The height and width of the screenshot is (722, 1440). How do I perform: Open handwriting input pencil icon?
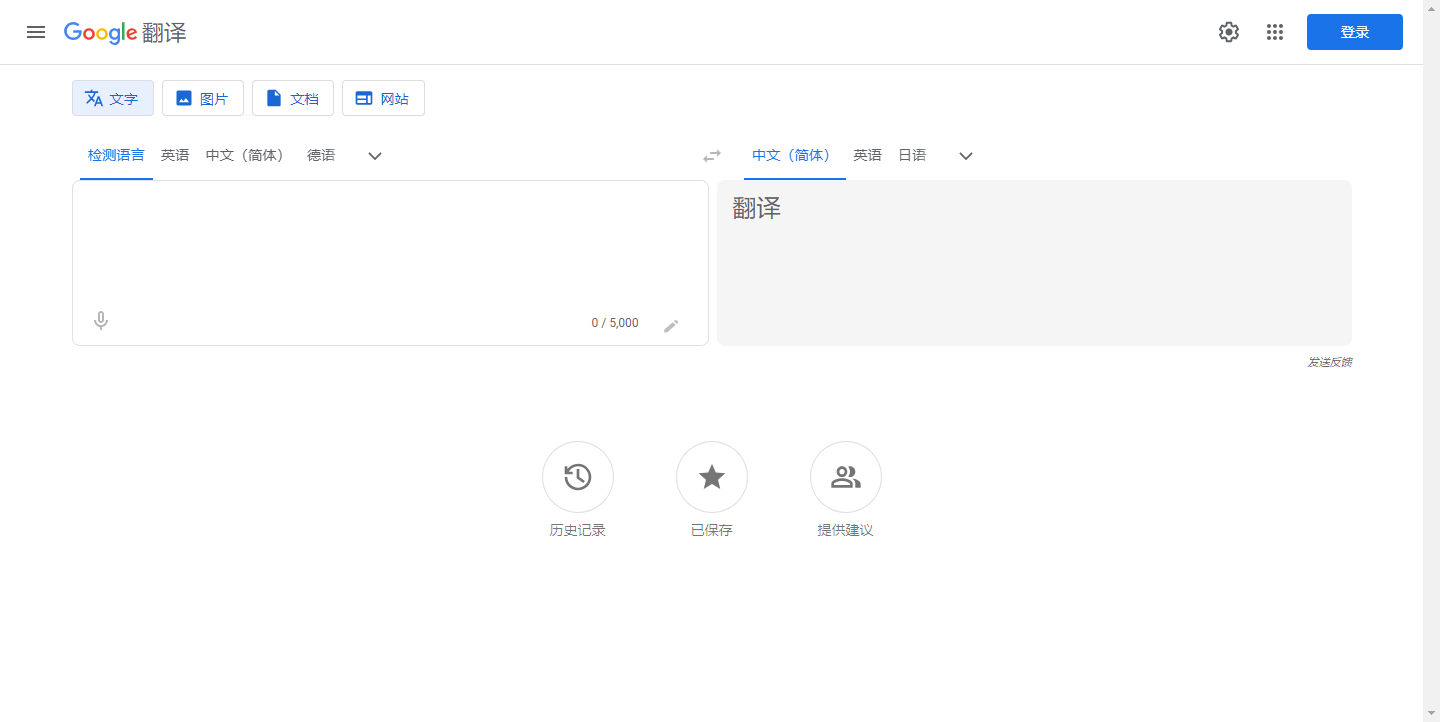671,325
